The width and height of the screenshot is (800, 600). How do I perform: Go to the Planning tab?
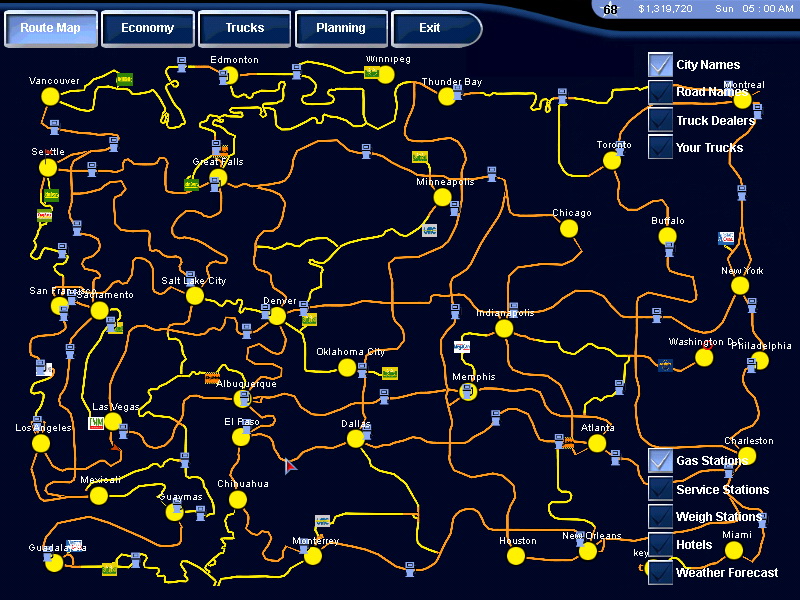341,29
